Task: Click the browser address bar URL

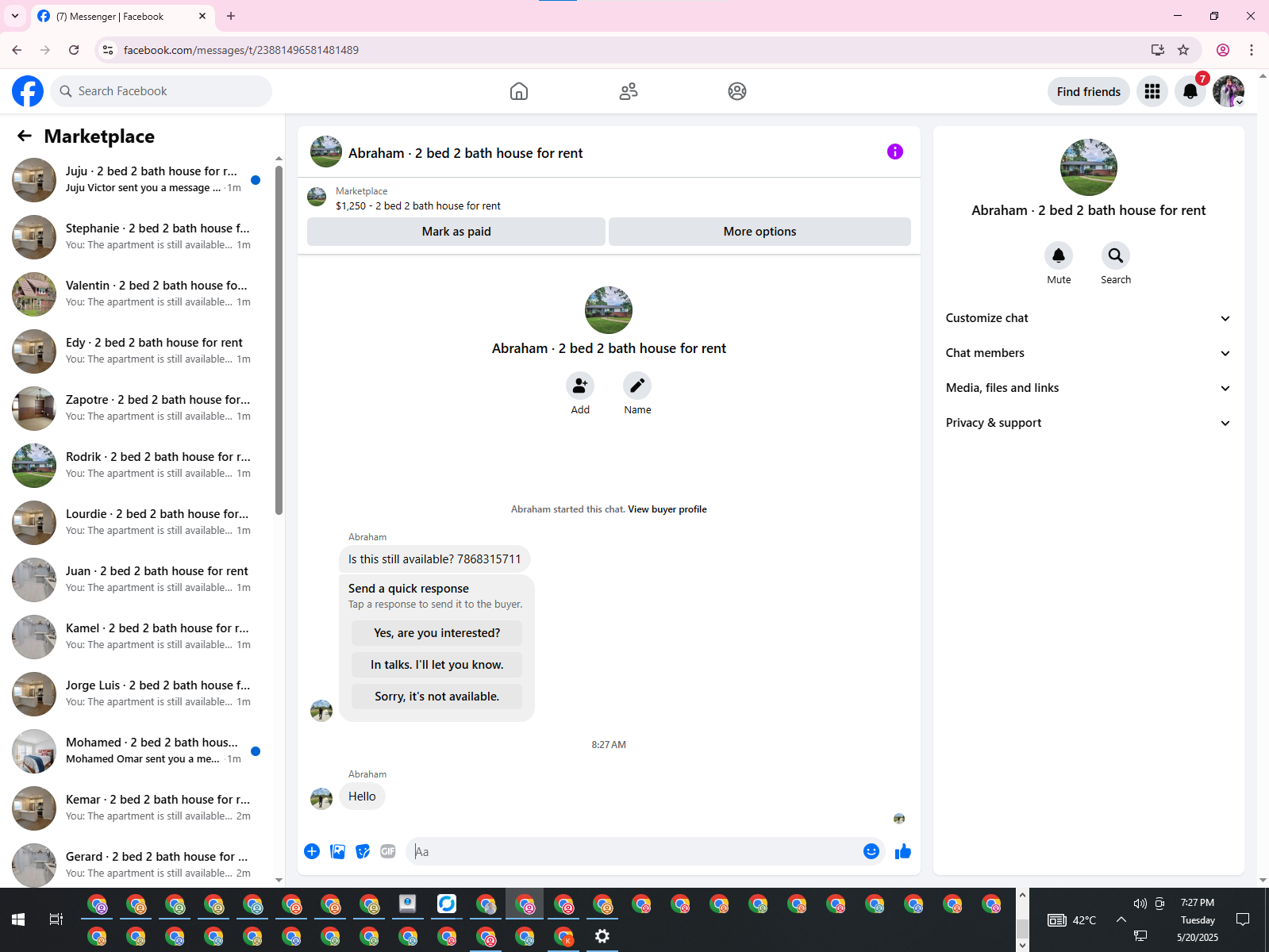Action: (241, 50)
